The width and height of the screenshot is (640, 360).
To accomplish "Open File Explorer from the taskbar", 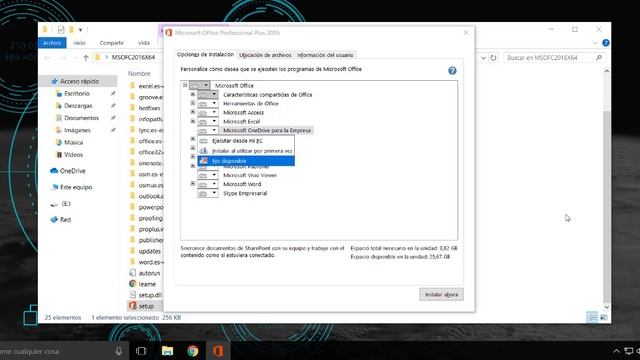I will click(167, 351).
